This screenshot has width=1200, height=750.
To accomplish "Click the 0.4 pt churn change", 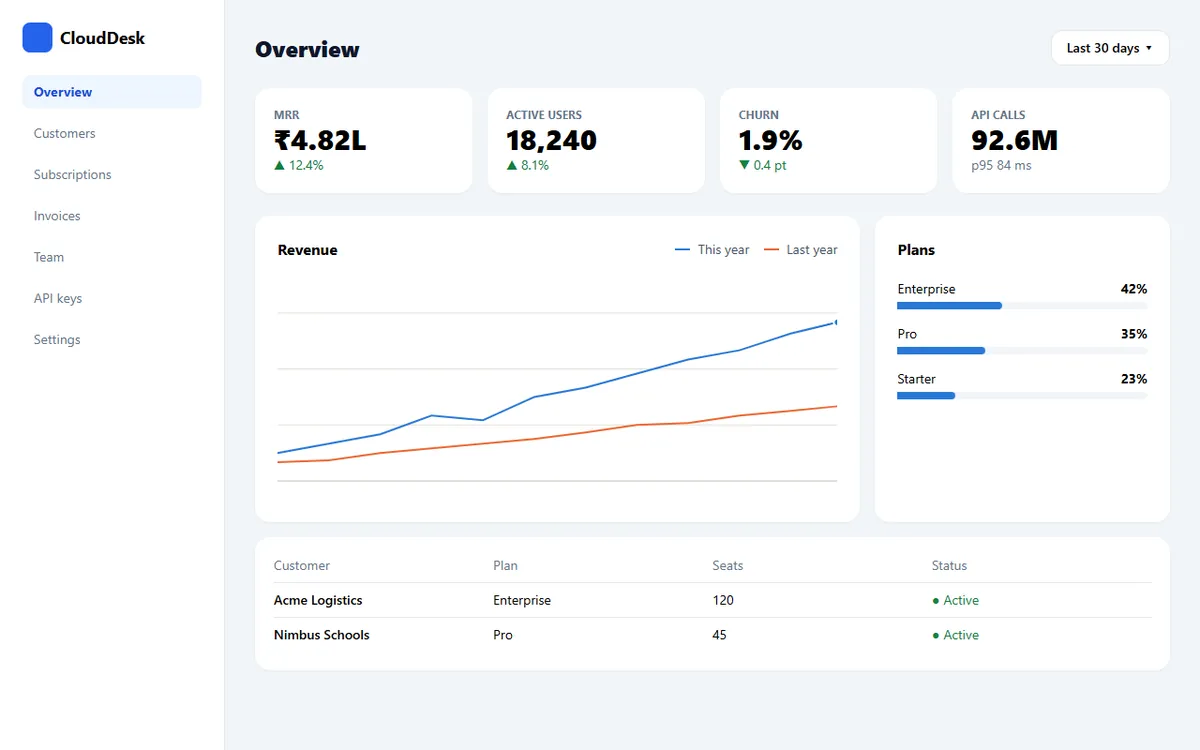I will pyautogui.click(x=763, y=166).
